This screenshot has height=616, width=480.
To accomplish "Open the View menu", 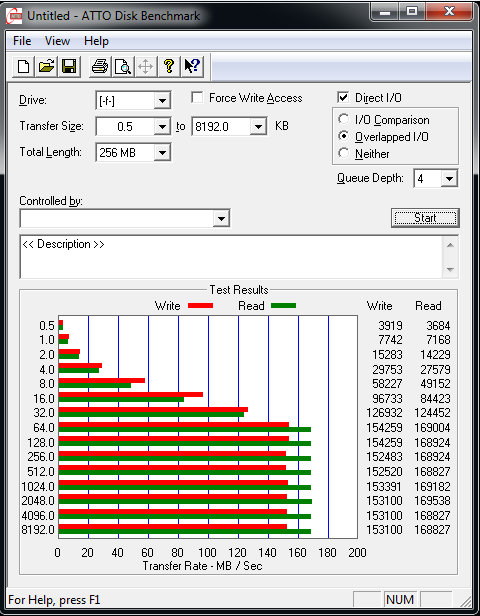I will tap(57, 41).
